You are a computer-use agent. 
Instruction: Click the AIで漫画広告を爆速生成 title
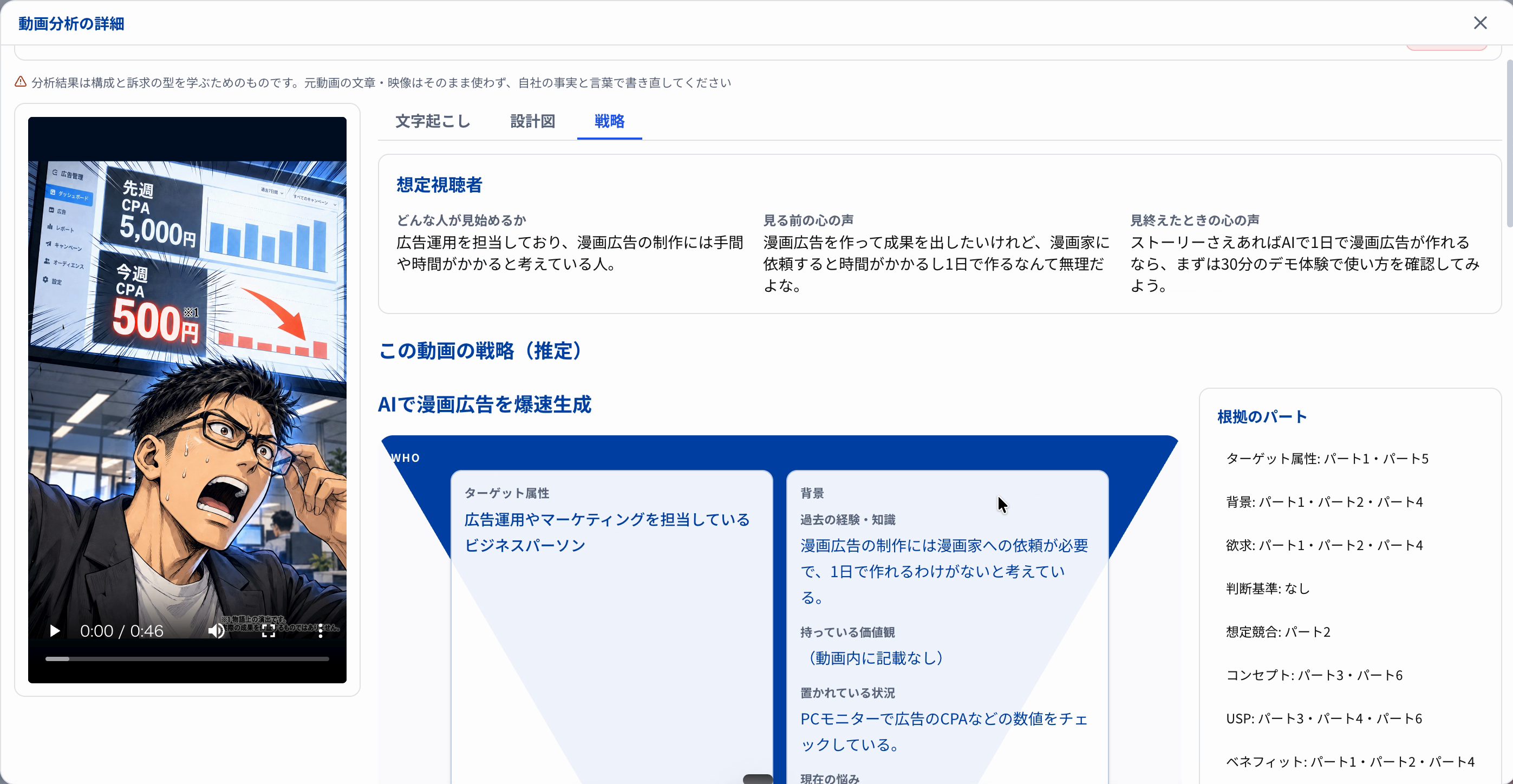point(485,404)
